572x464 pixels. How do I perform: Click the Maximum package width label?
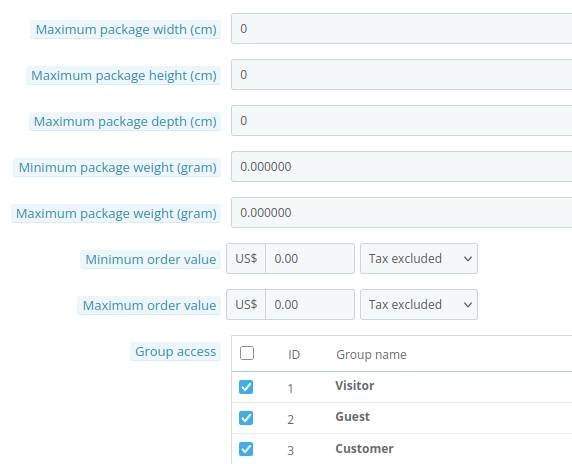[126, 30]
